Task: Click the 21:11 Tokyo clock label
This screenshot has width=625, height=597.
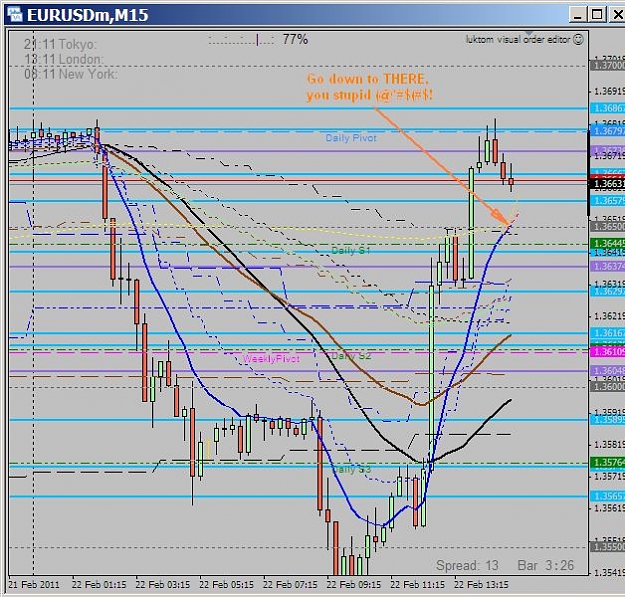Action: (61, 44)
